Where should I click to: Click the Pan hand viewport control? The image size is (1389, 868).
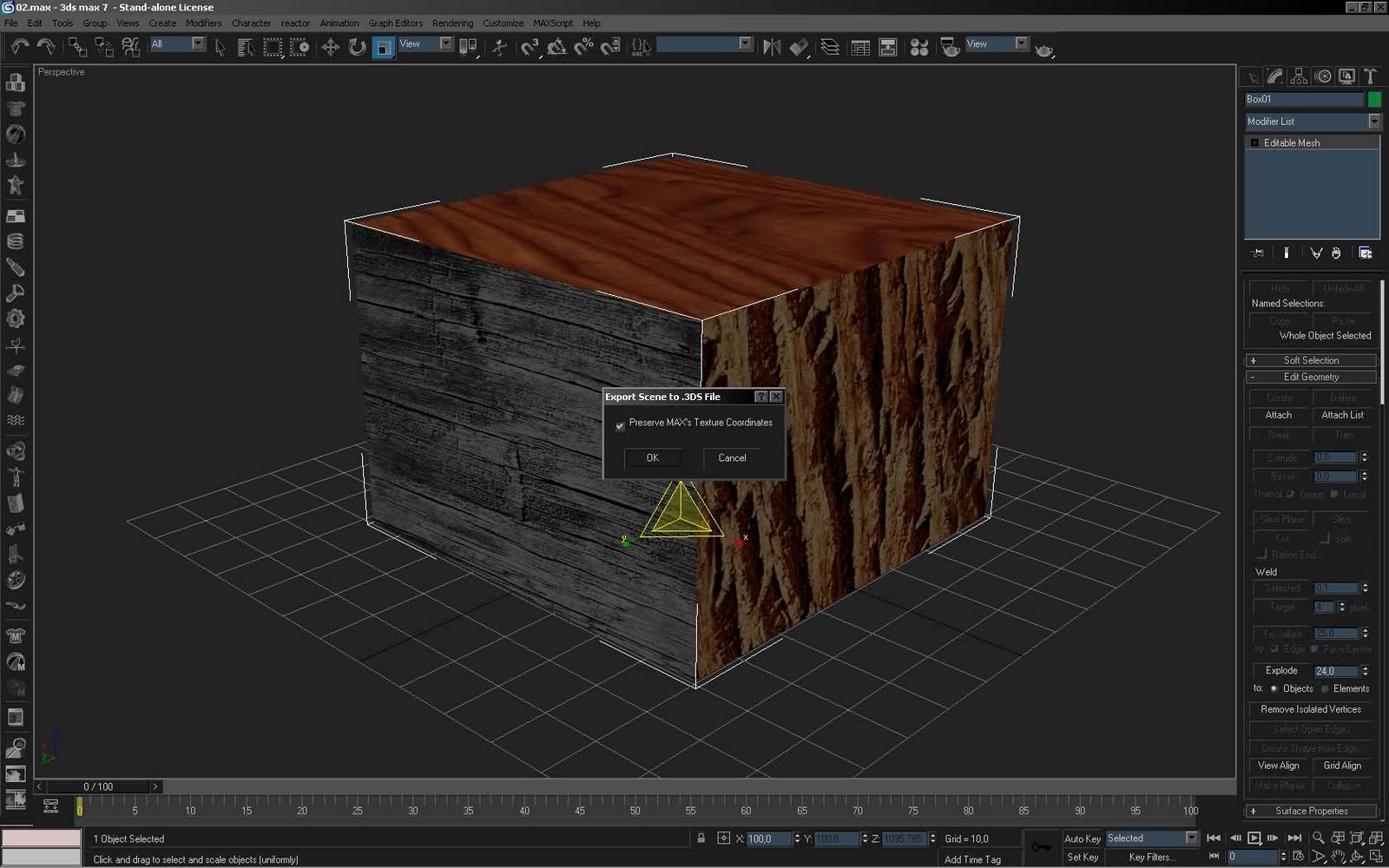pyautogui.click(x=1338, y=858)
